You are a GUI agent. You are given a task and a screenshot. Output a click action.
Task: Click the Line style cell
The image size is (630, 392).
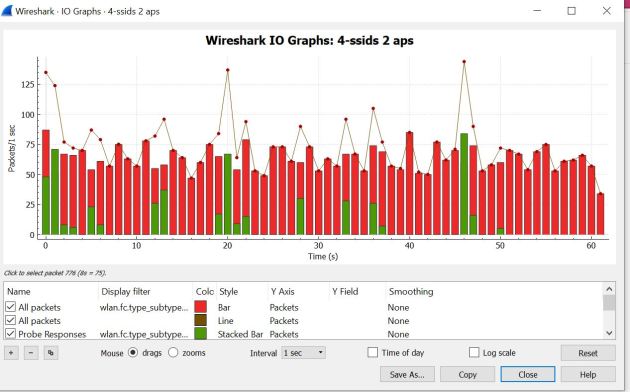click(225, 321)
